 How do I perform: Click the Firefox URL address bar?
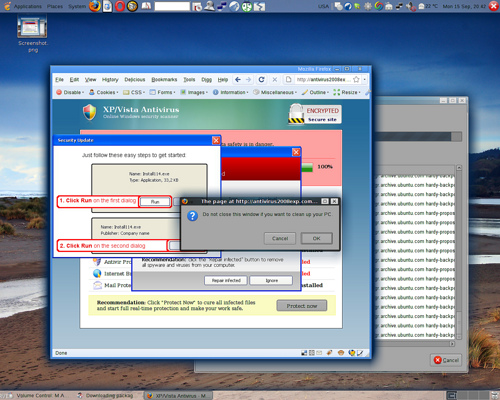tap(321, 80)
